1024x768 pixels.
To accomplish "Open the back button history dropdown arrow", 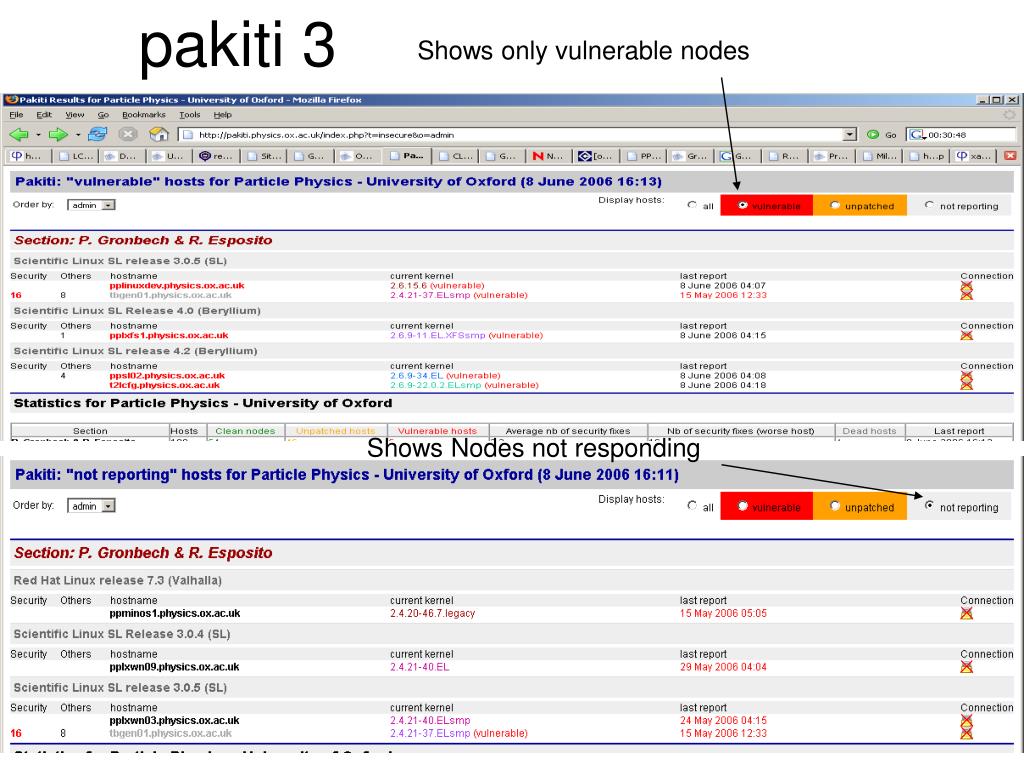I will tap(39, 135).
